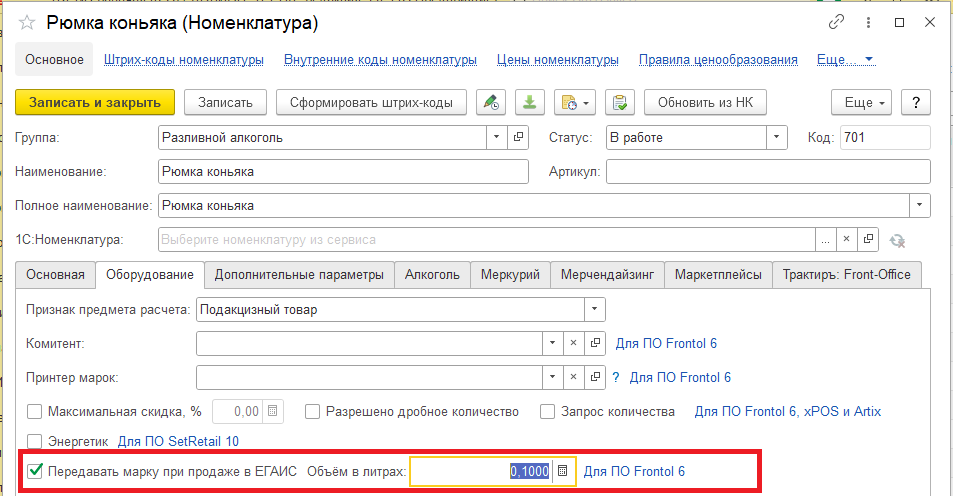953x496 pixels.
Task: Clear the Комитент field with X icon
Action: [x=574, y=343]
